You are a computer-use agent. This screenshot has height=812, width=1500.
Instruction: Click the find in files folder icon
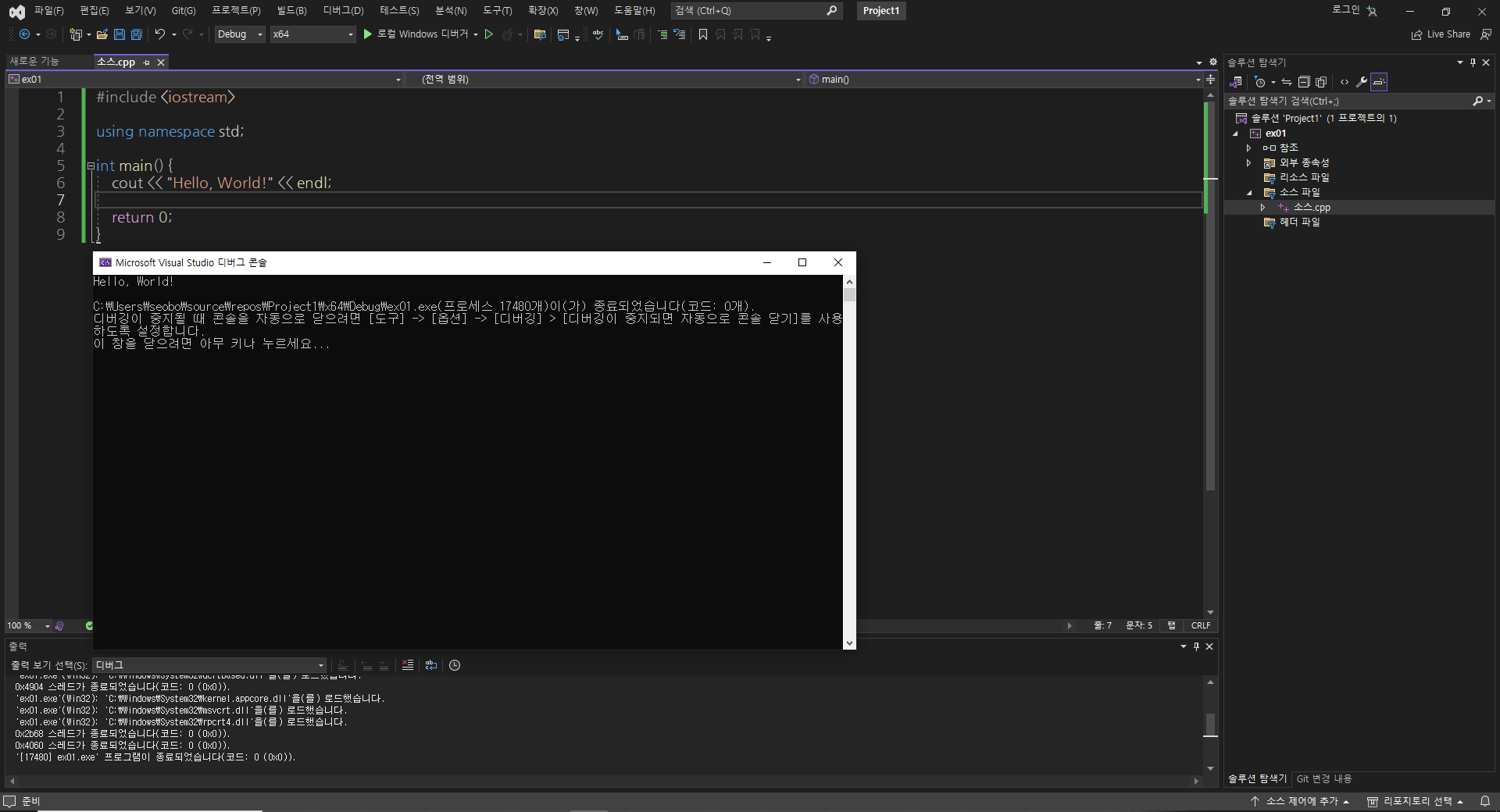[540, 34]
